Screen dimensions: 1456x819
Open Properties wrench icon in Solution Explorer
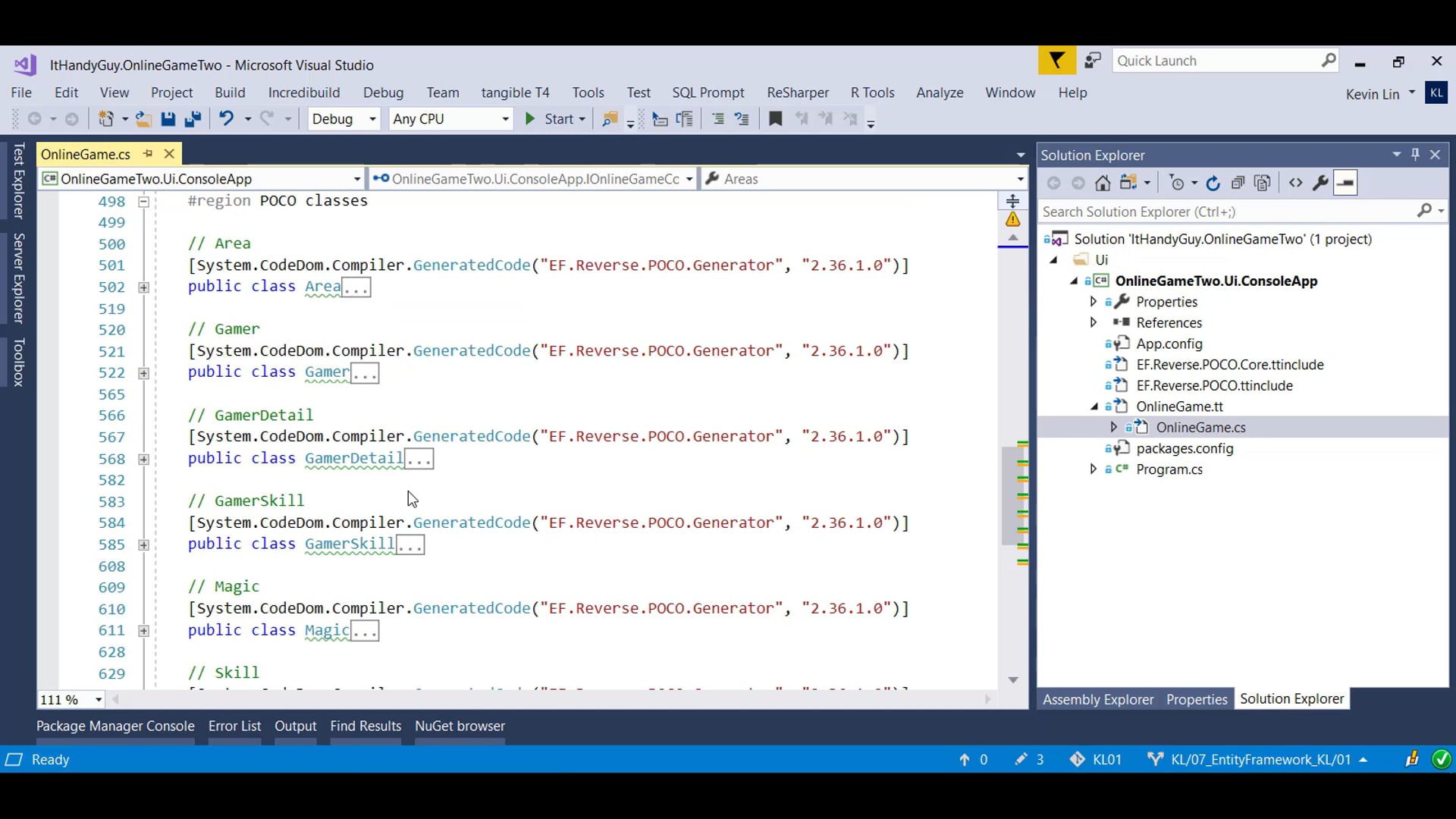click(x=1320, y=183)
